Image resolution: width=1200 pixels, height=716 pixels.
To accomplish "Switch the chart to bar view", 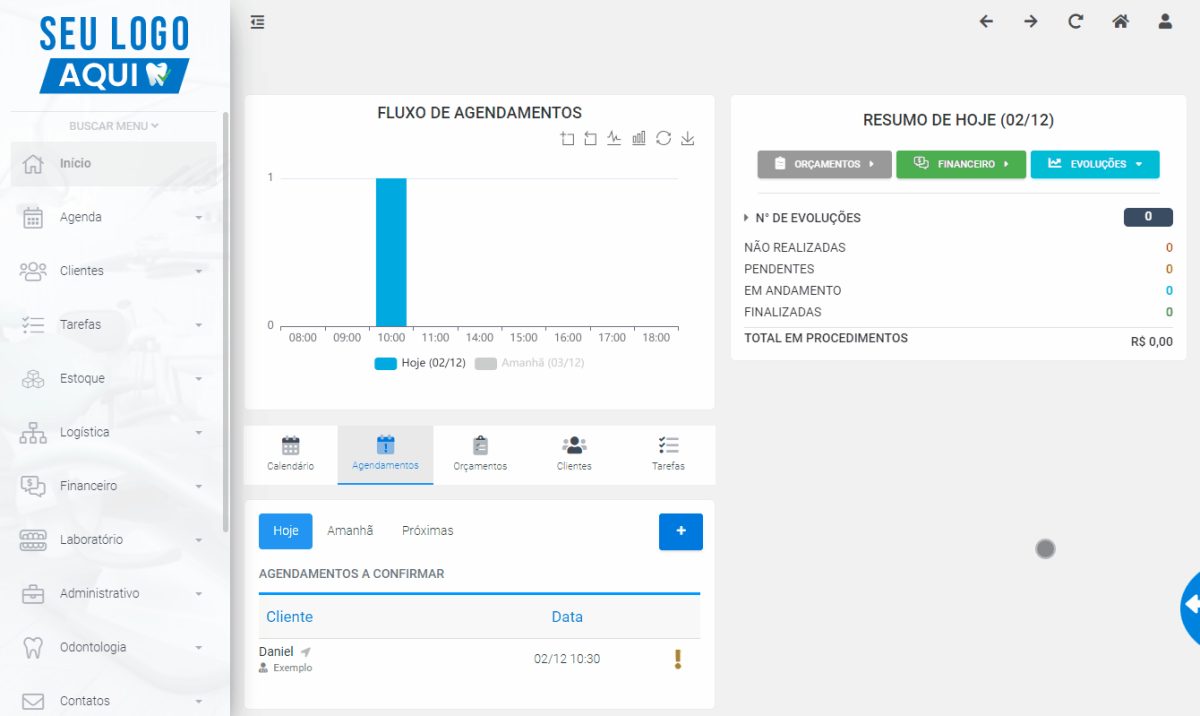I will pos(639,139).
